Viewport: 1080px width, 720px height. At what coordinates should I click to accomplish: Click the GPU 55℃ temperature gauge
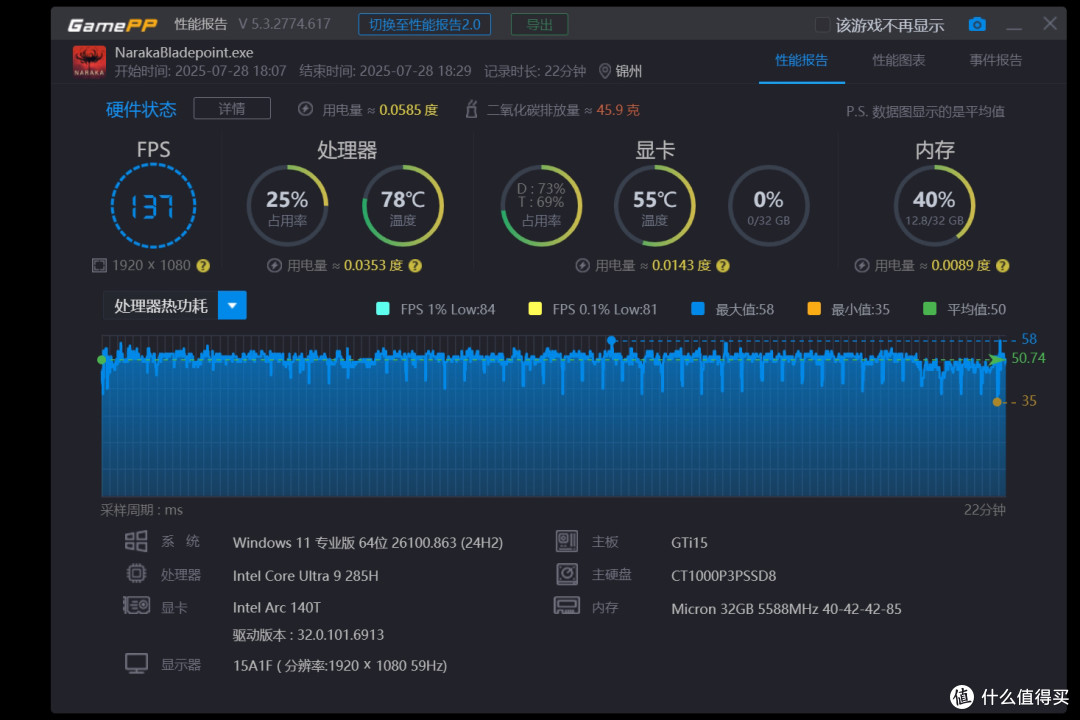[x=655, y=205]
